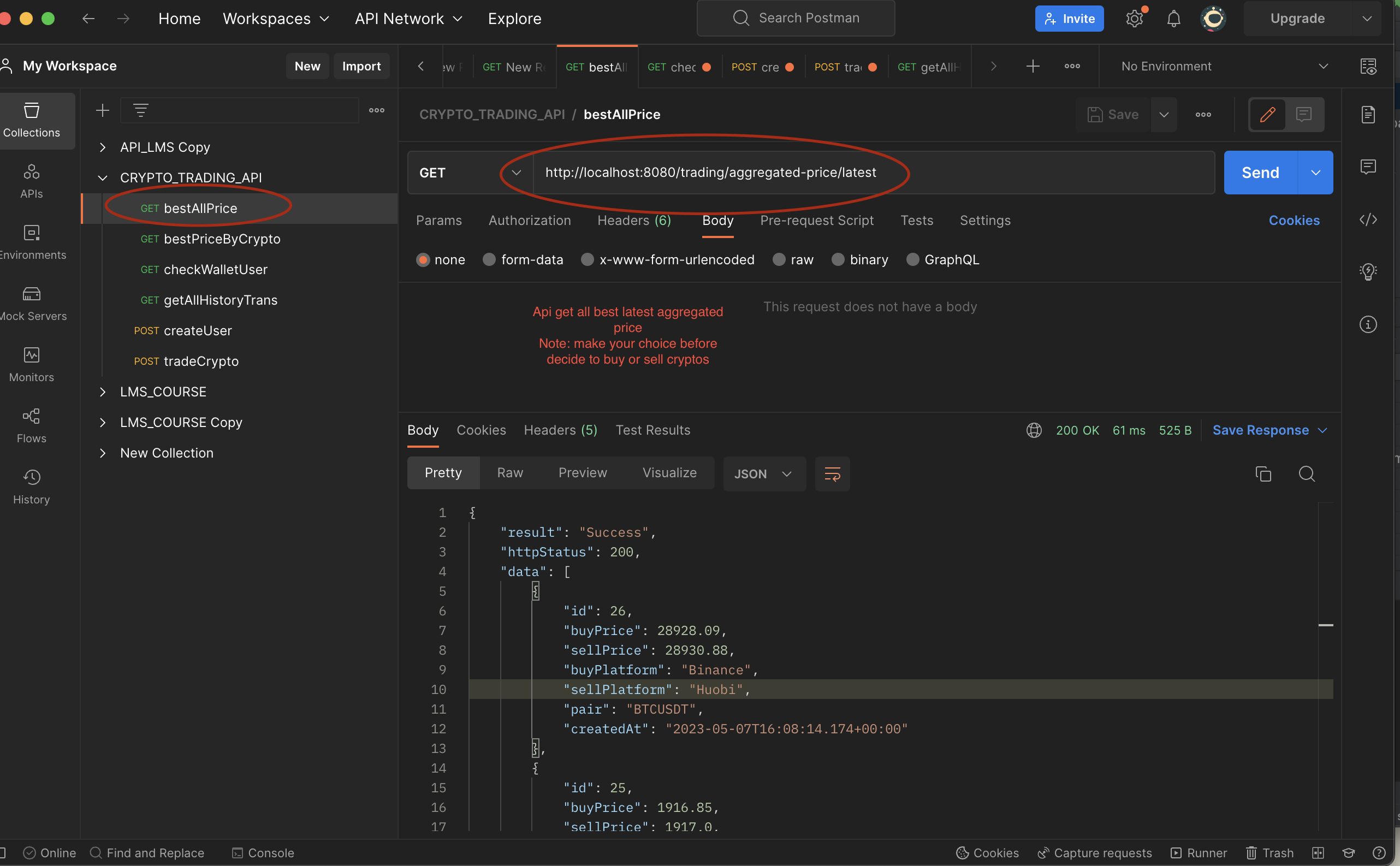Open the Environments sidebar panel

[x=32, y=242]
